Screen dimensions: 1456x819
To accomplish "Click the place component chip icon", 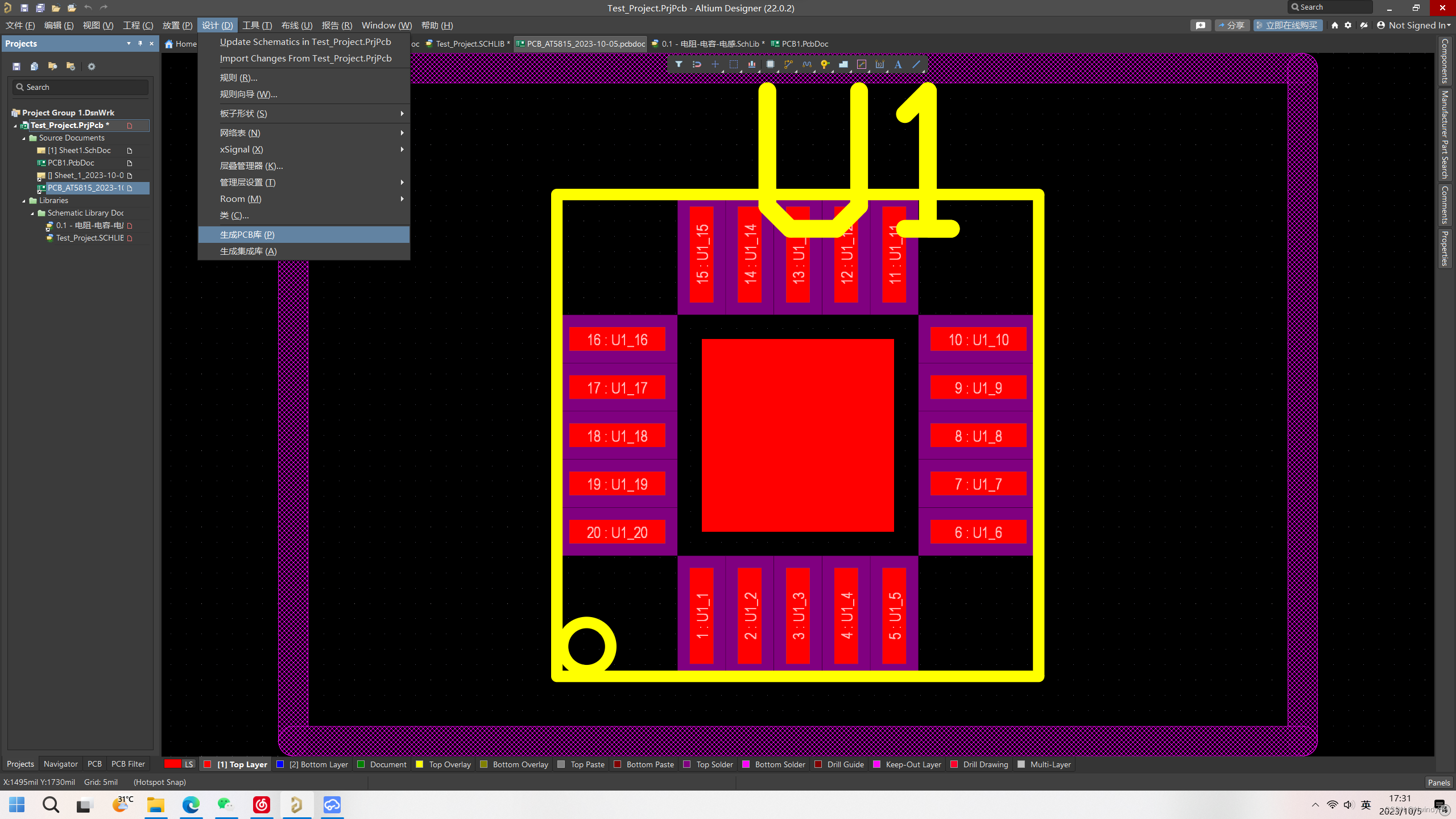I will click(x=770, y=64).
